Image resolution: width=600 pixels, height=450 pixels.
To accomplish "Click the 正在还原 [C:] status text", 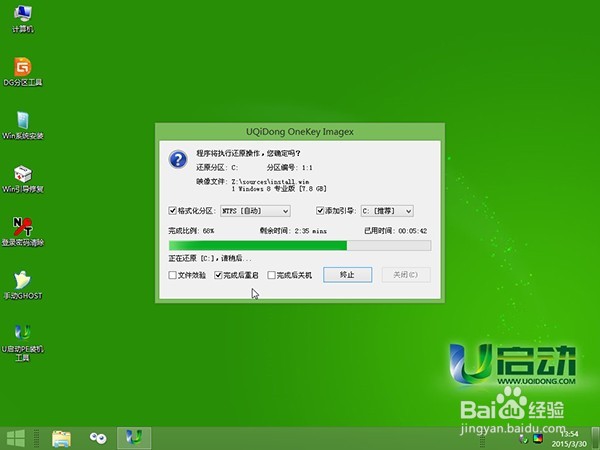I will pyautogui.click(x=210, y=258).
